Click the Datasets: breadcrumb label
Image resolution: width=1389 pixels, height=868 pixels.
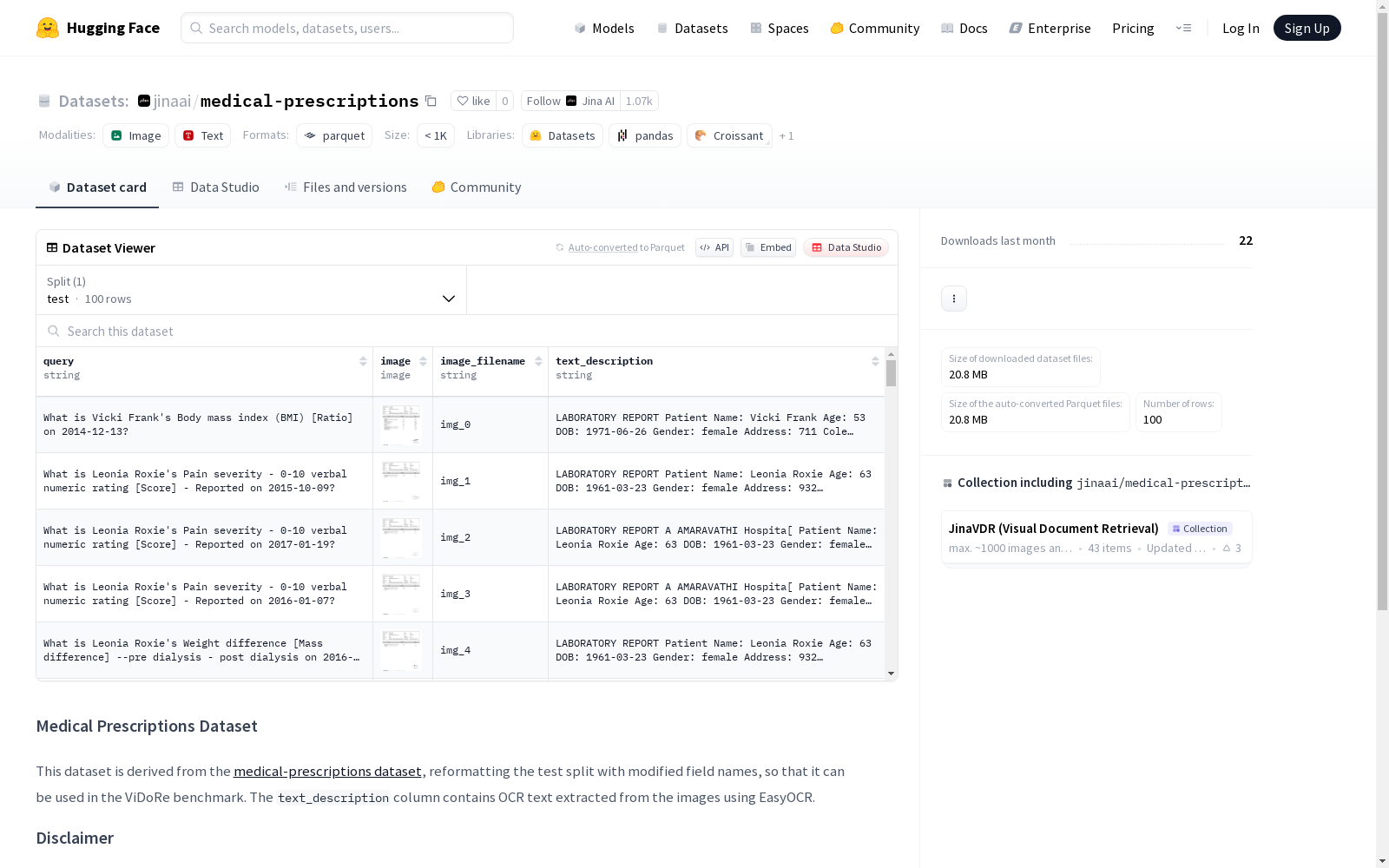94,101
